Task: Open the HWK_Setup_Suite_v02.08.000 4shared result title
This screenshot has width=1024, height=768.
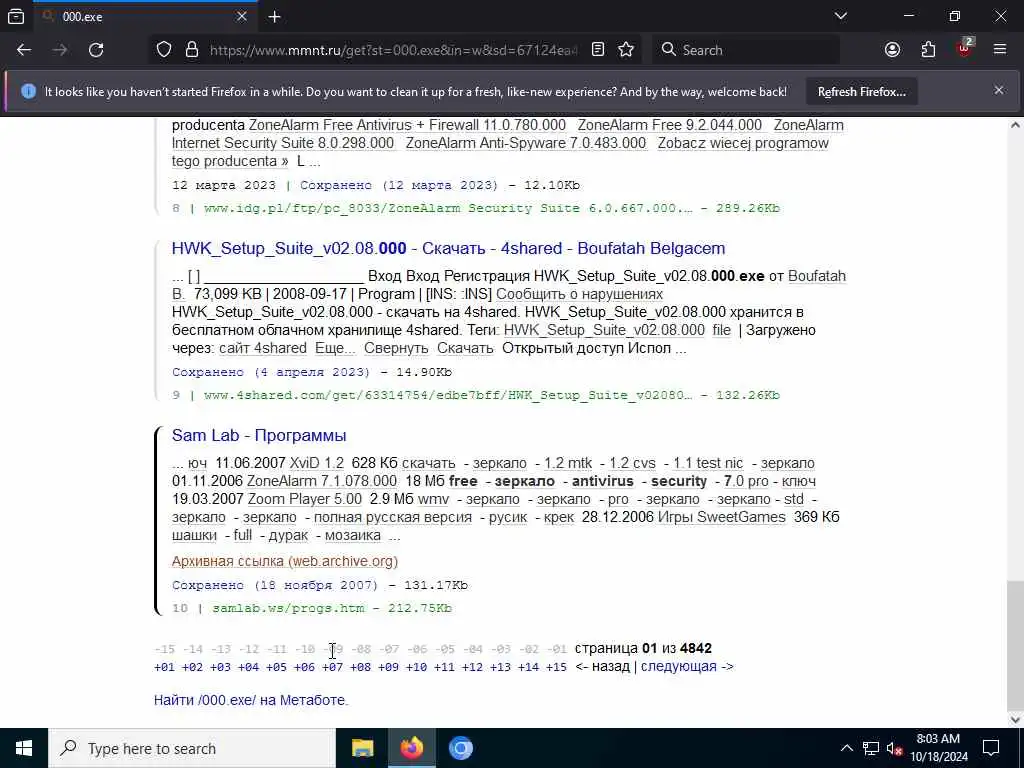Action: tap(448, 248)
